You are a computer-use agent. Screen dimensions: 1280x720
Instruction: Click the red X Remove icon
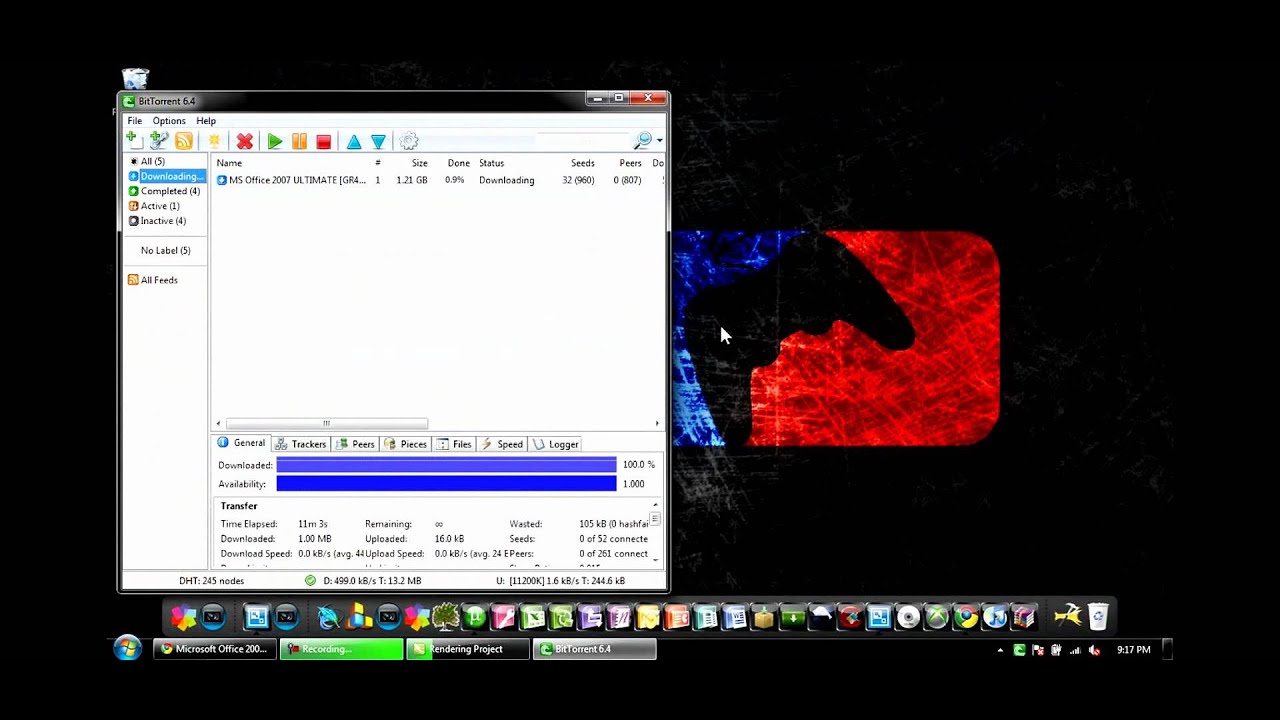pyautogui.click(x=244, y=142)
